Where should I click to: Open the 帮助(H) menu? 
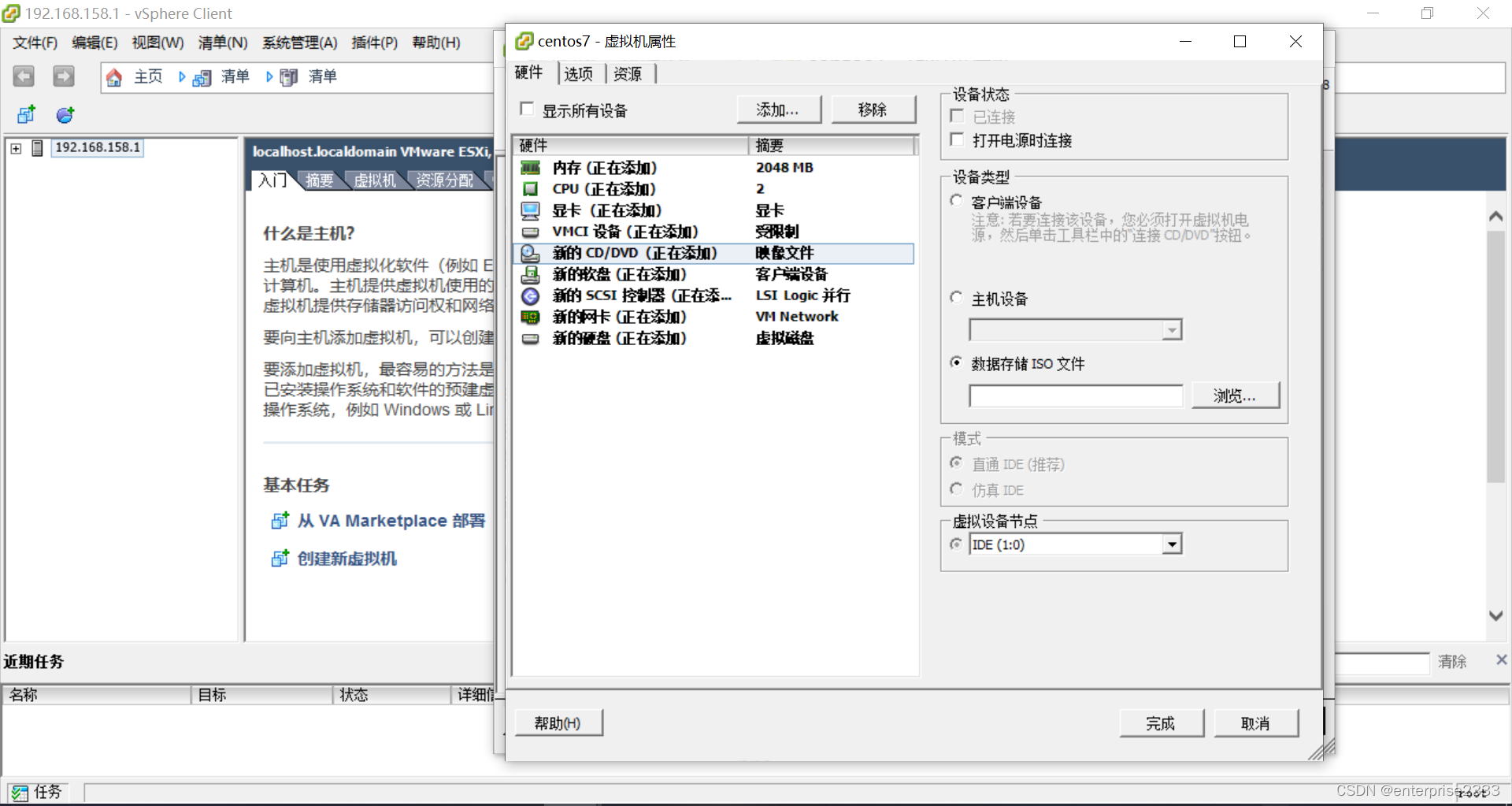pyautogui.click(x=436, y=43)
